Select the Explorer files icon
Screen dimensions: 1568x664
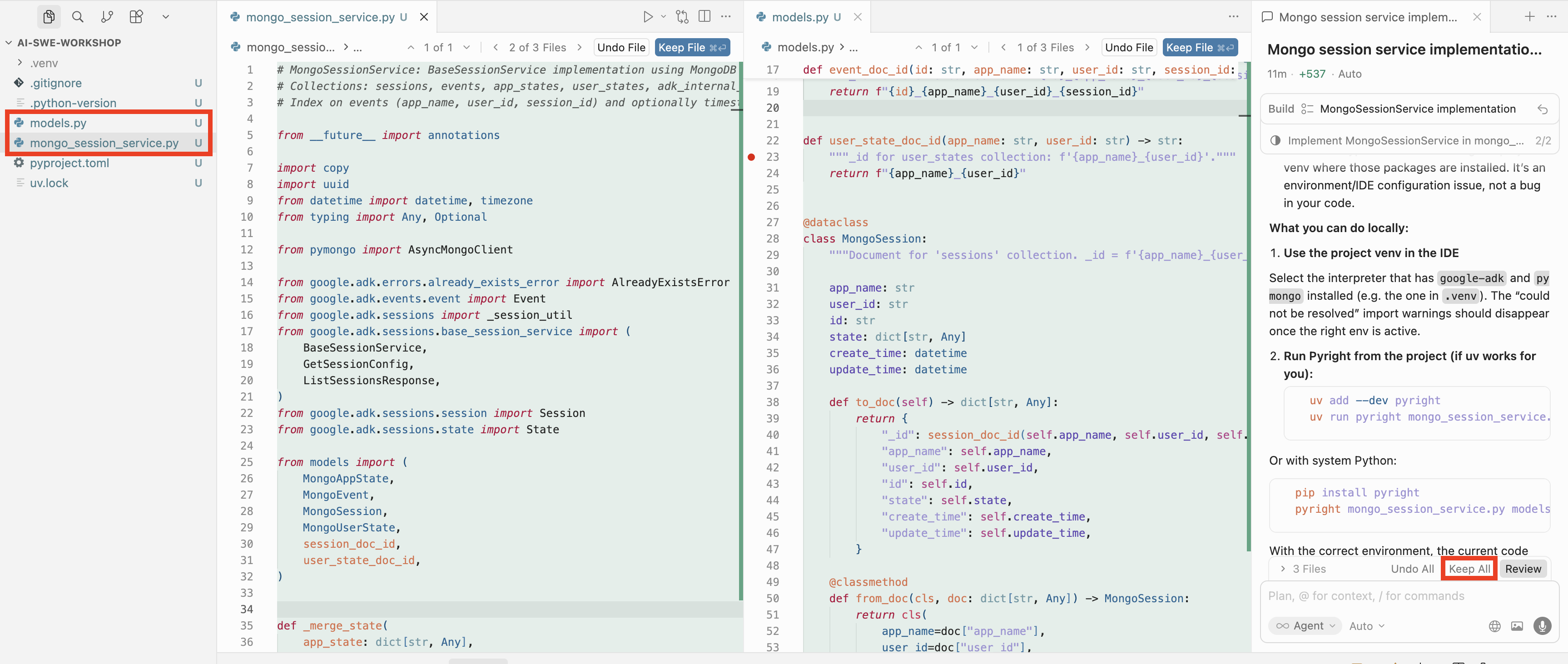(49, 16)
